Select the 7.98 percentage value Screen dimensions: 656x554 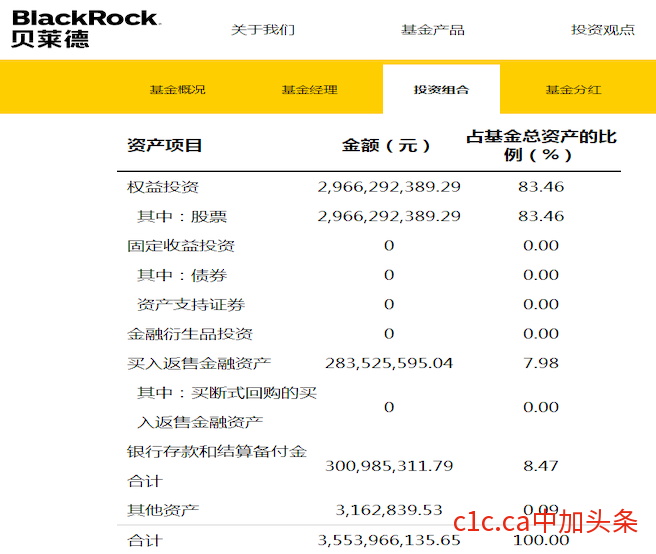[x=540, y=363]
